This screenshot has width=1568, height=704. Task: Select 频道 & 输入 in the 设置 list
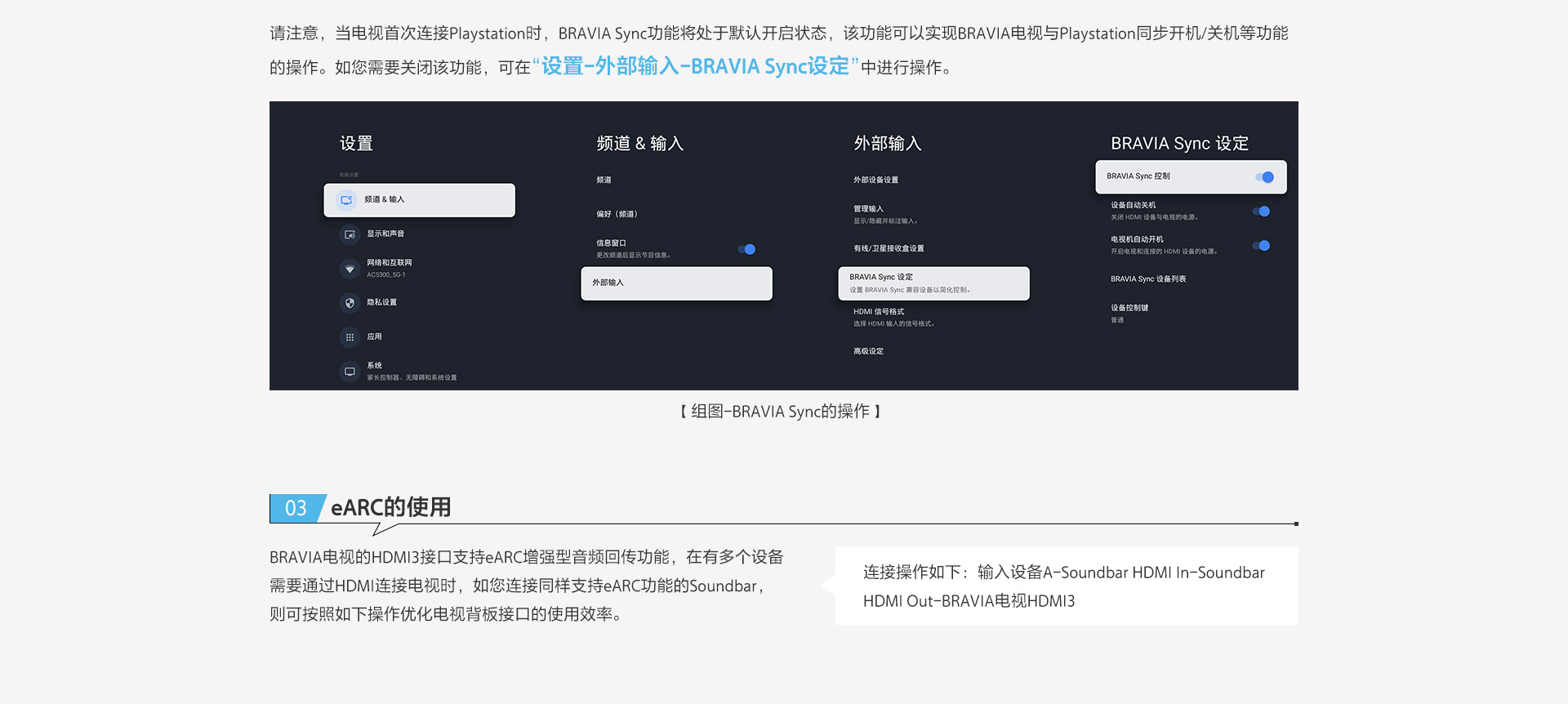coord(419,200)
